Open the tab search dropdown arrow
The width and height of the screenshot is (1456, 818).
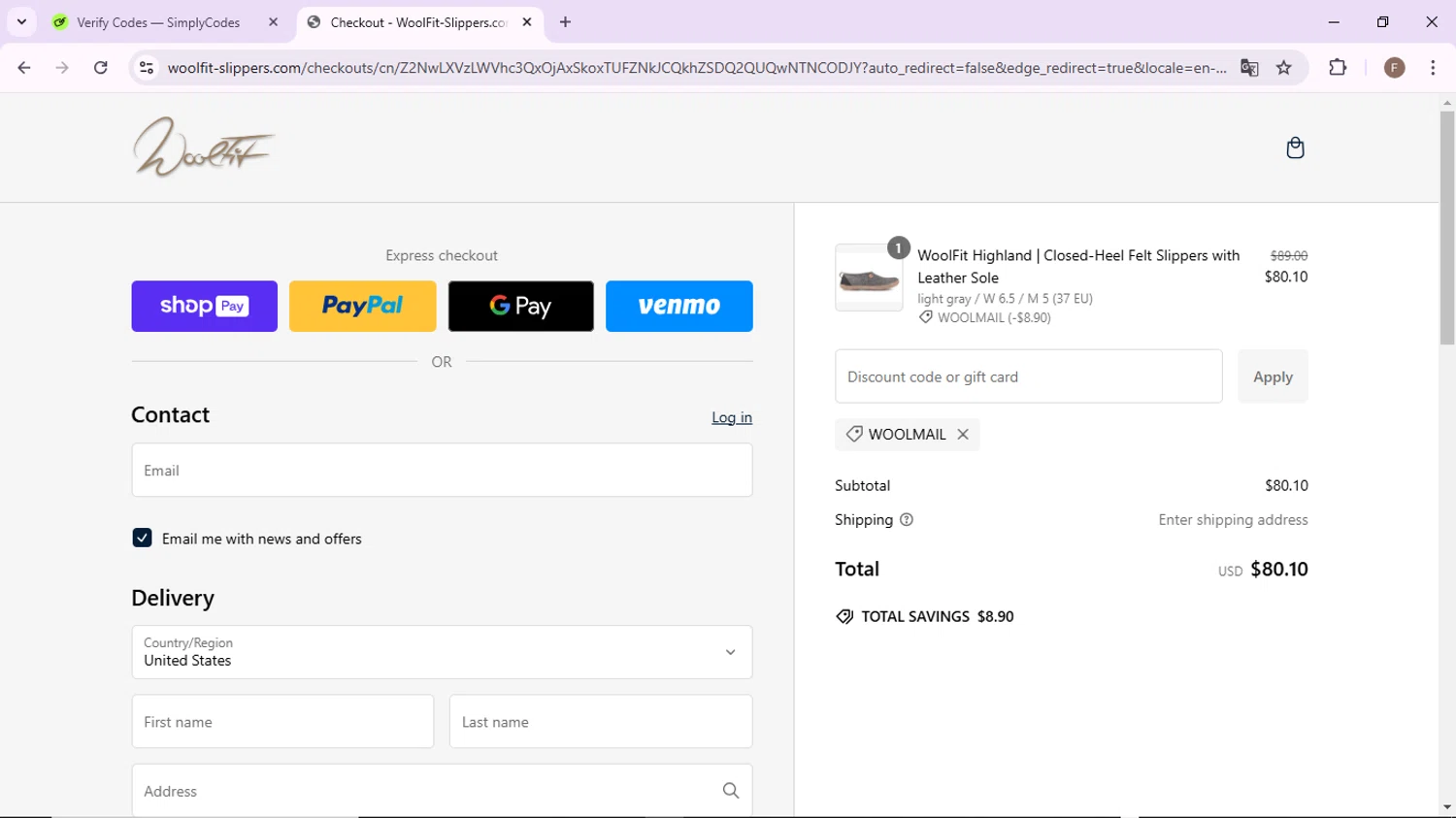coord(21,22)
